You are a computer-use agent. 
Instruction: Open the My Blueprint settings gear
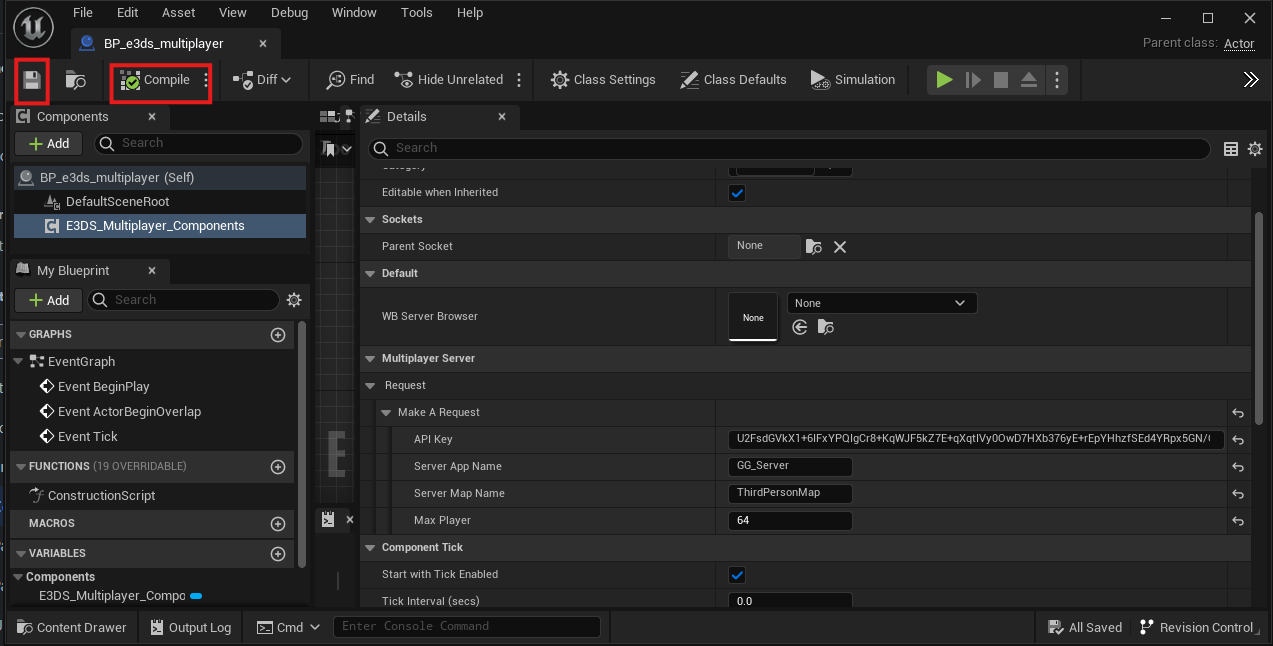coord(294,300)
